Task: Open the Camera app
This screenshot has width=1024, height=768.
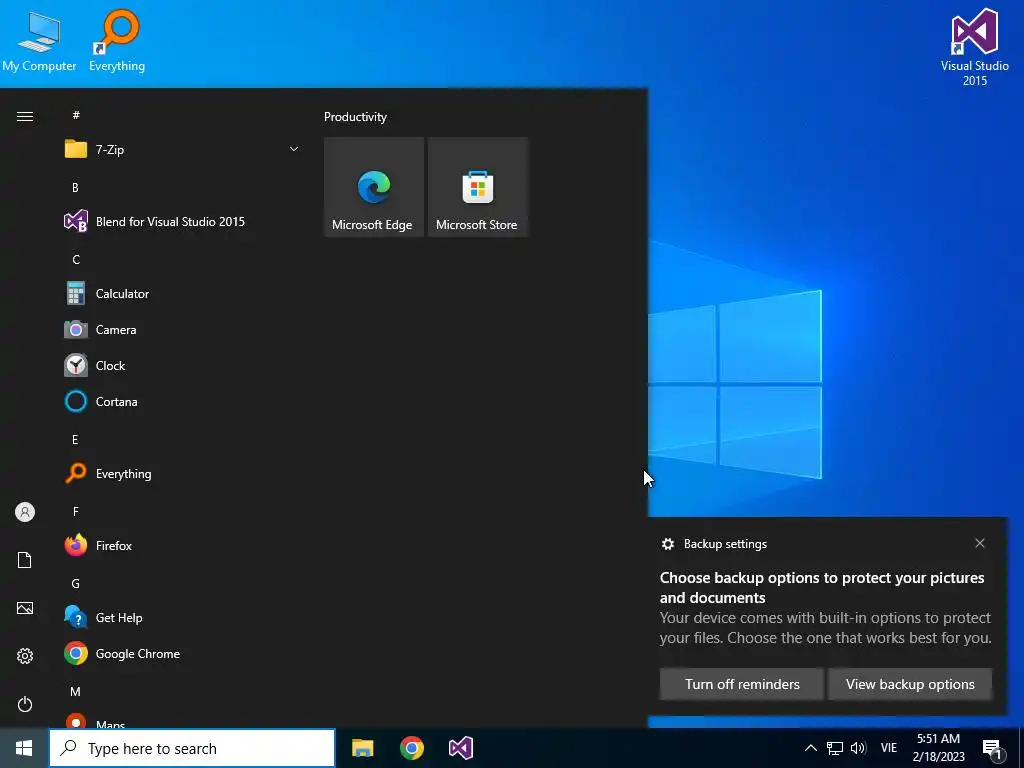Action: [182, 330]
